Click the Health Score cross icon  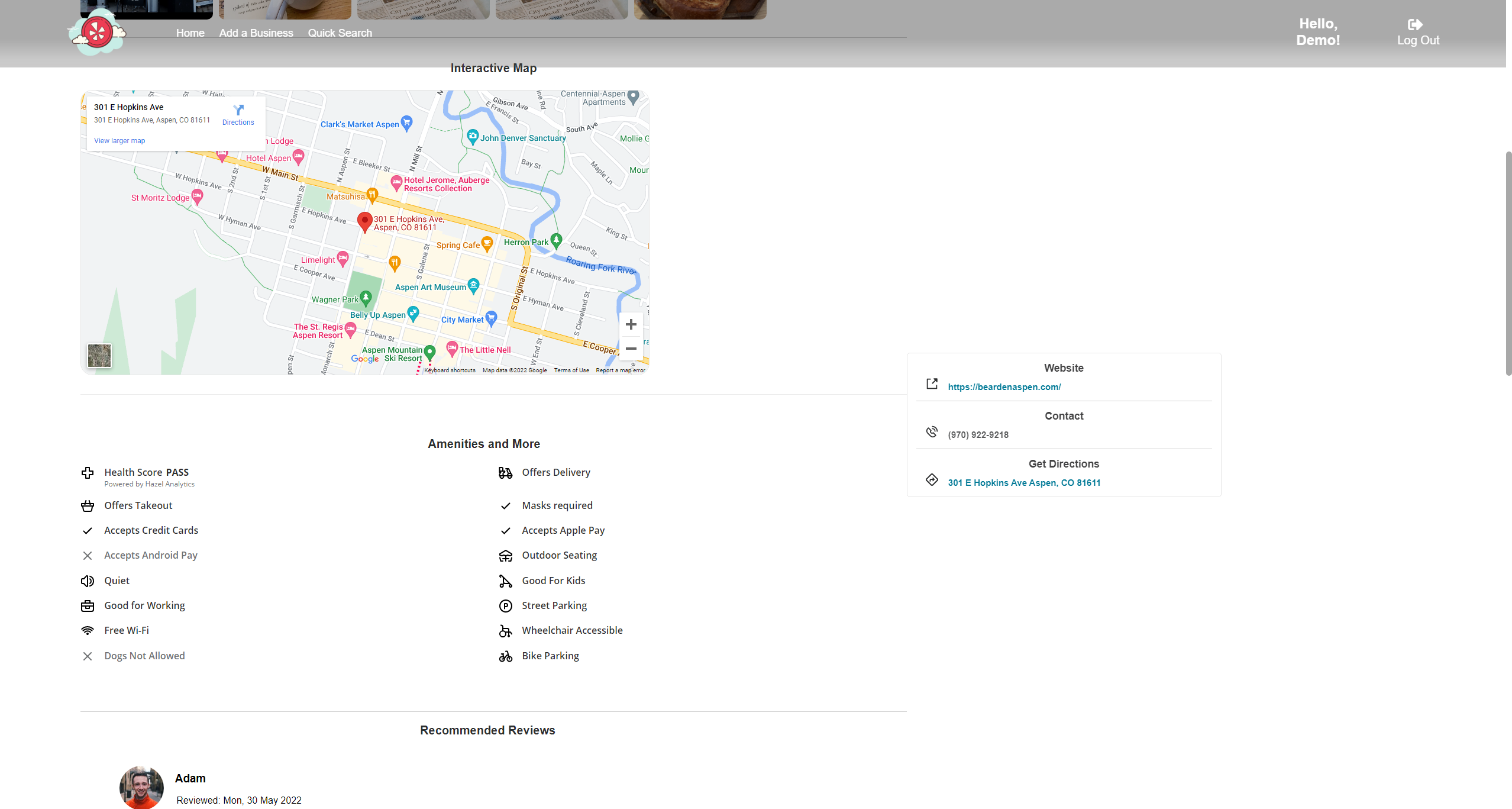click(x=88, y=473)
